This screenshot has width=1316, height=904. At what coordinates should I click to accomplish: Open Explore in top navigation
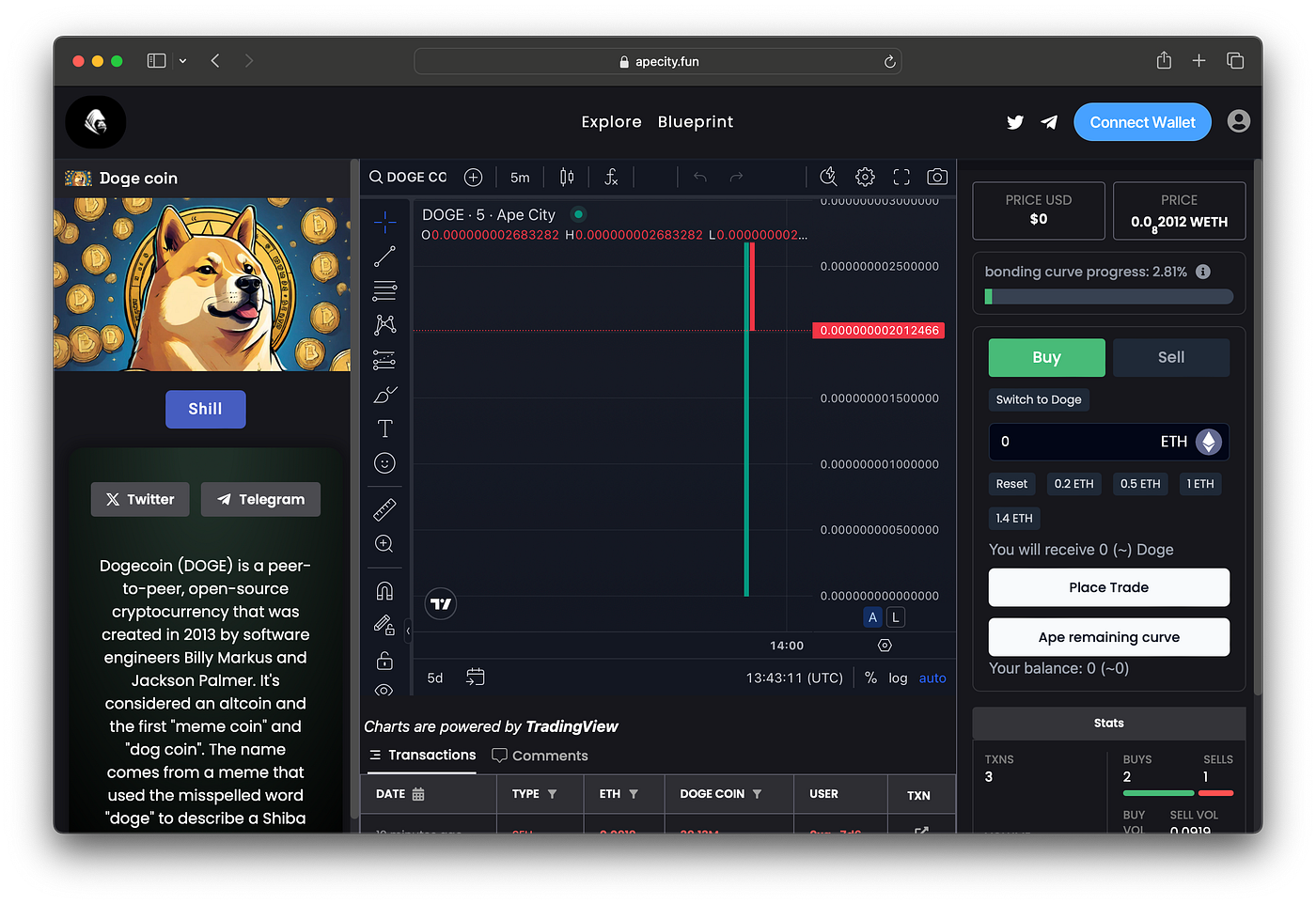(x=611, y=122)
